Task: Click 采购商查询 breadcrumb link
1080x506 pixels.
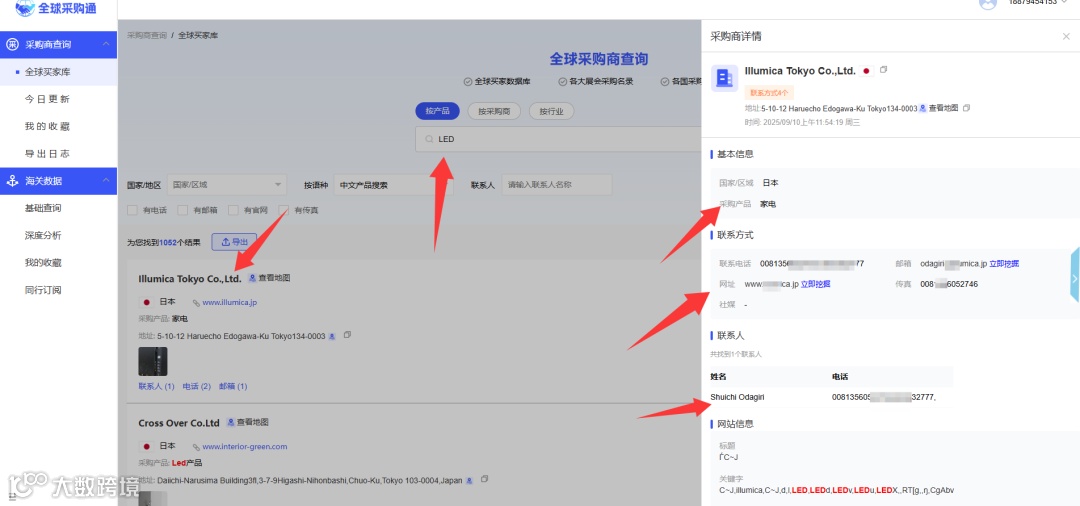Action: click(x=147, y=34)
